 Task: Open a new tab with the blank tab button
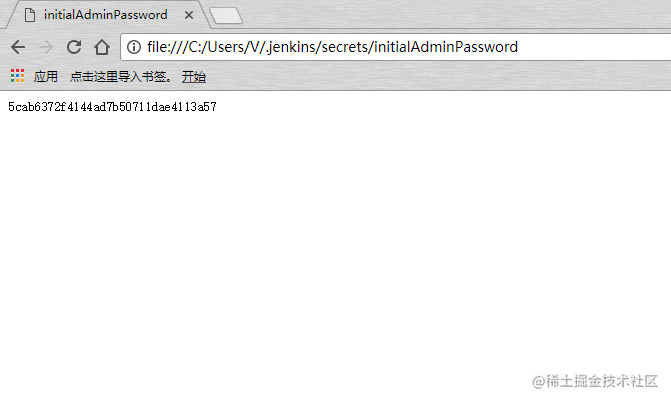226,15
